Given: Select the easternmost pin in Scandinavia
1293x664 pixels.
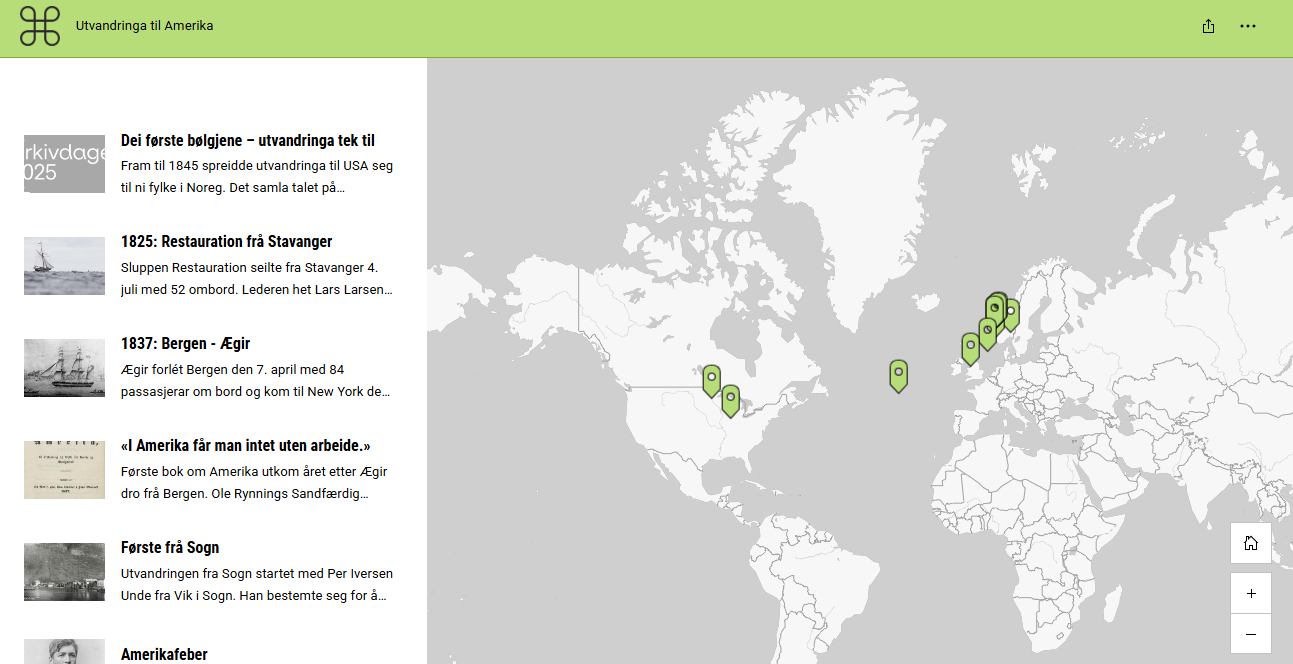Looking at the screenshot, I should (x=1011, y=313).
